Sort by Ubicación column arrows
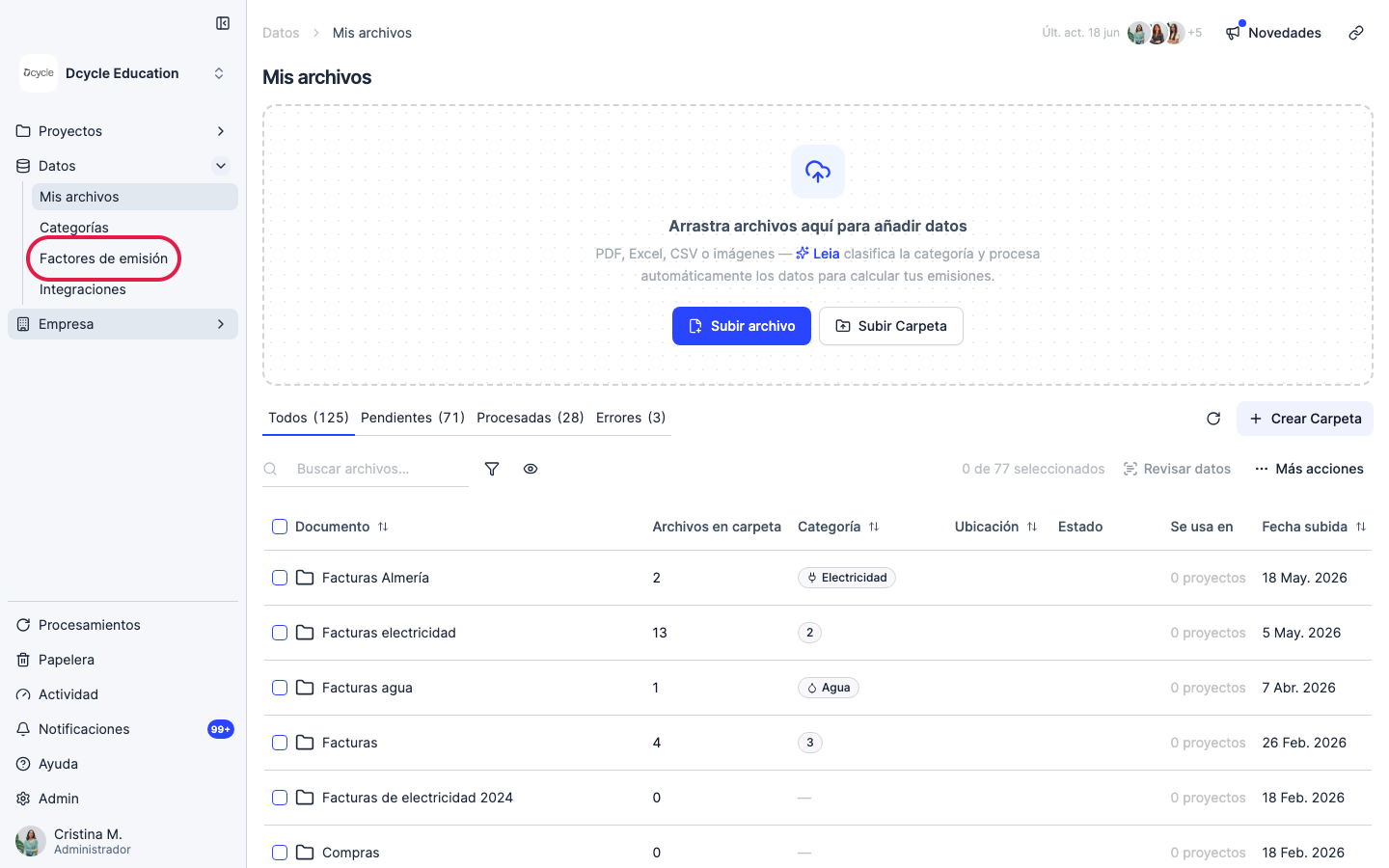1389x868 pixels. 1032,527
